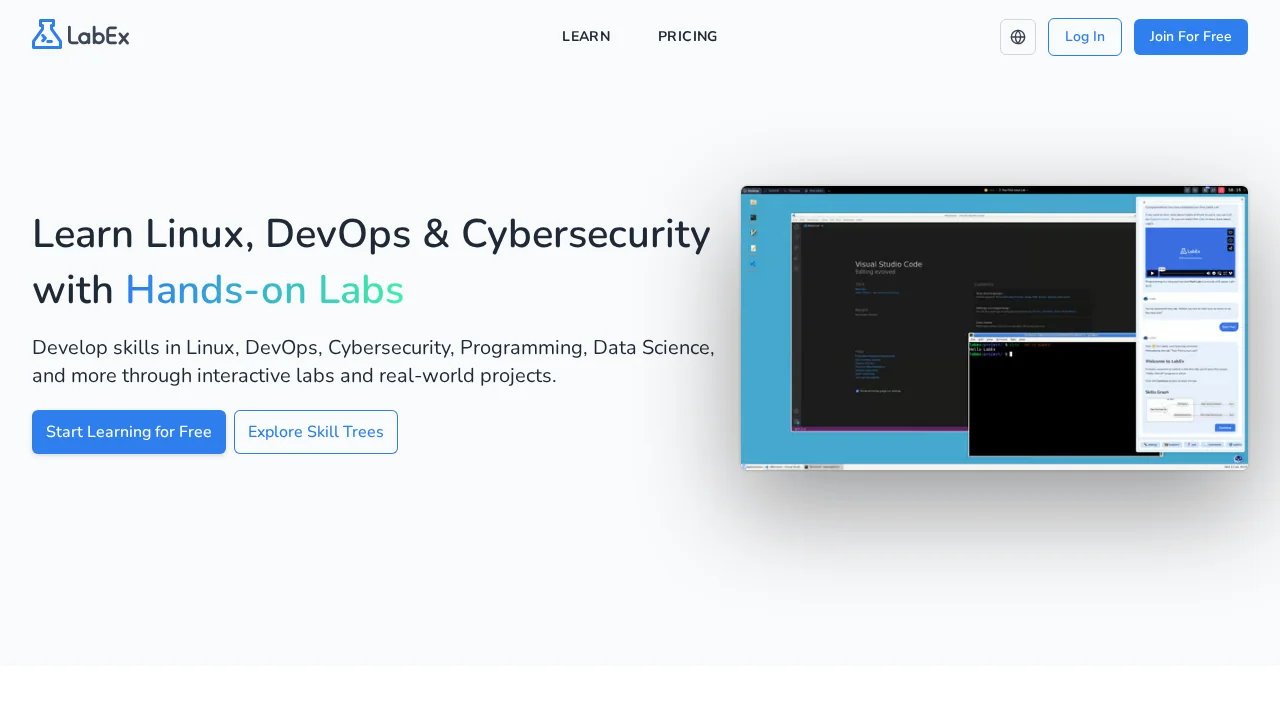The width and height of the screenshot is (1280, 720).
Task: Switch to the Welcome tab in VS Code
Action: tap(811, 226)
